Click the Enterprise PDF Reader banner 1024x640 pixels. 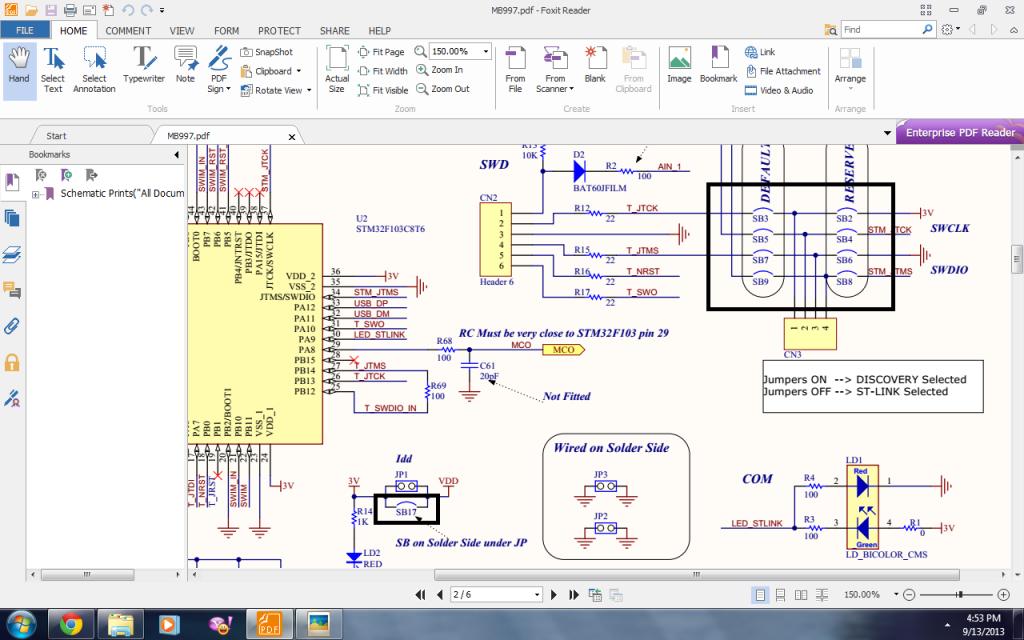coord(959,133)
